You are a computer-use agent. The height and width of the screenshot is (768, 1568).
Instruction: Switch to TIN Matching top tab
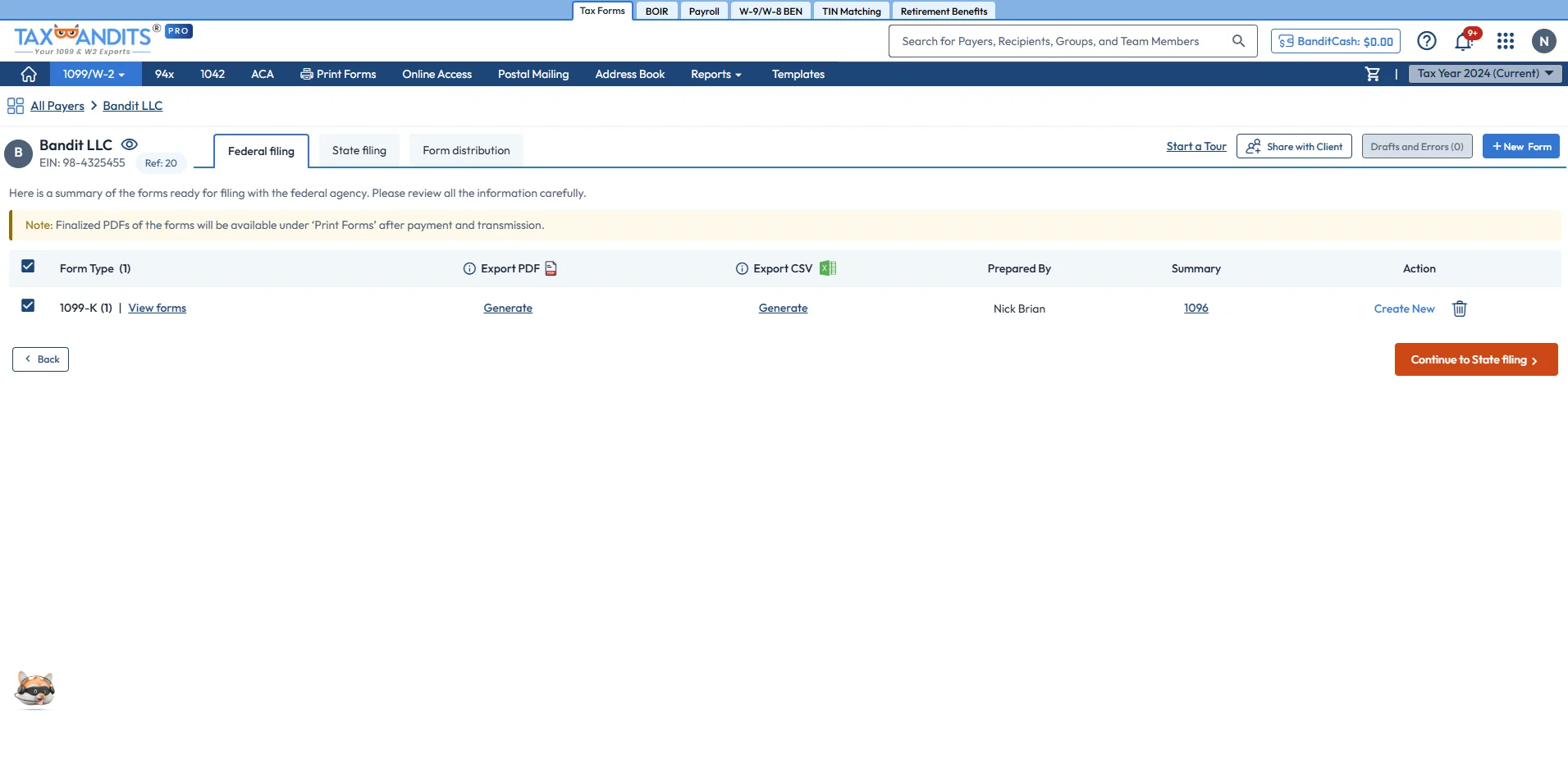tap(852, 11)
